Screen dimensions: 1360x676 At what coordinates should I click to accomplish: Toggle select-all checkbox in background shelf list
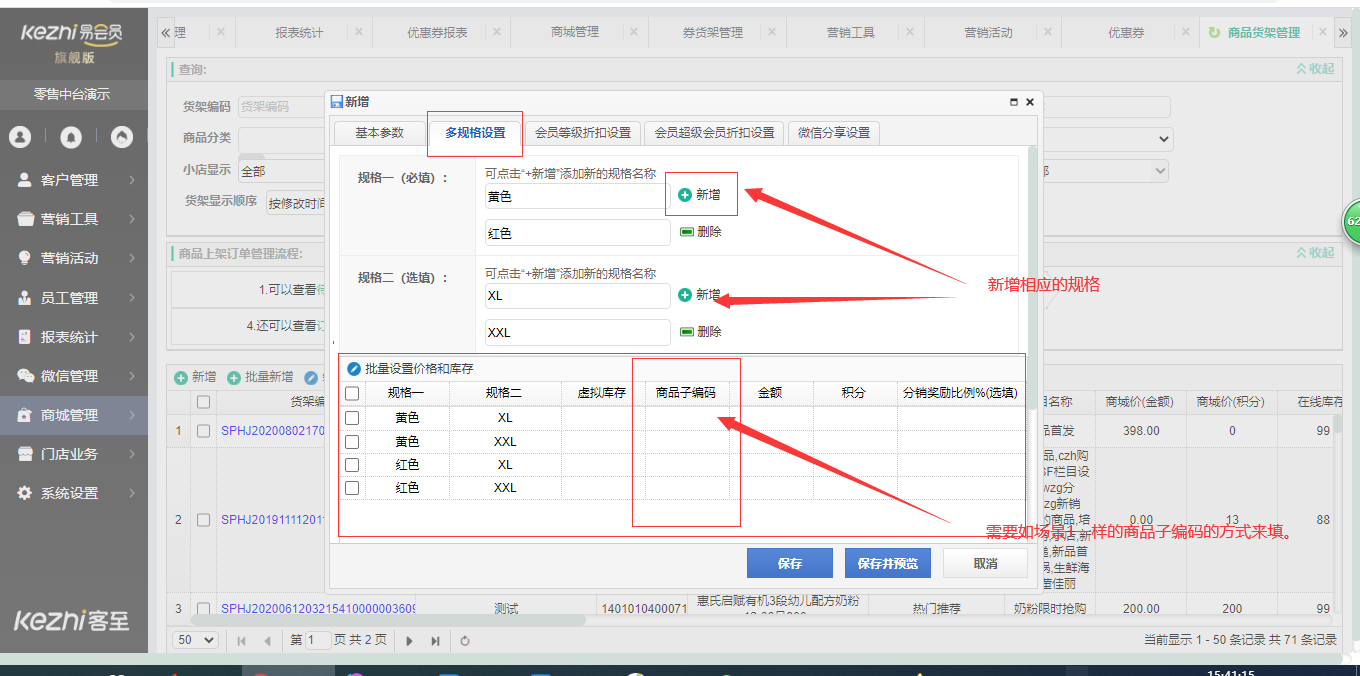(204, 402)
